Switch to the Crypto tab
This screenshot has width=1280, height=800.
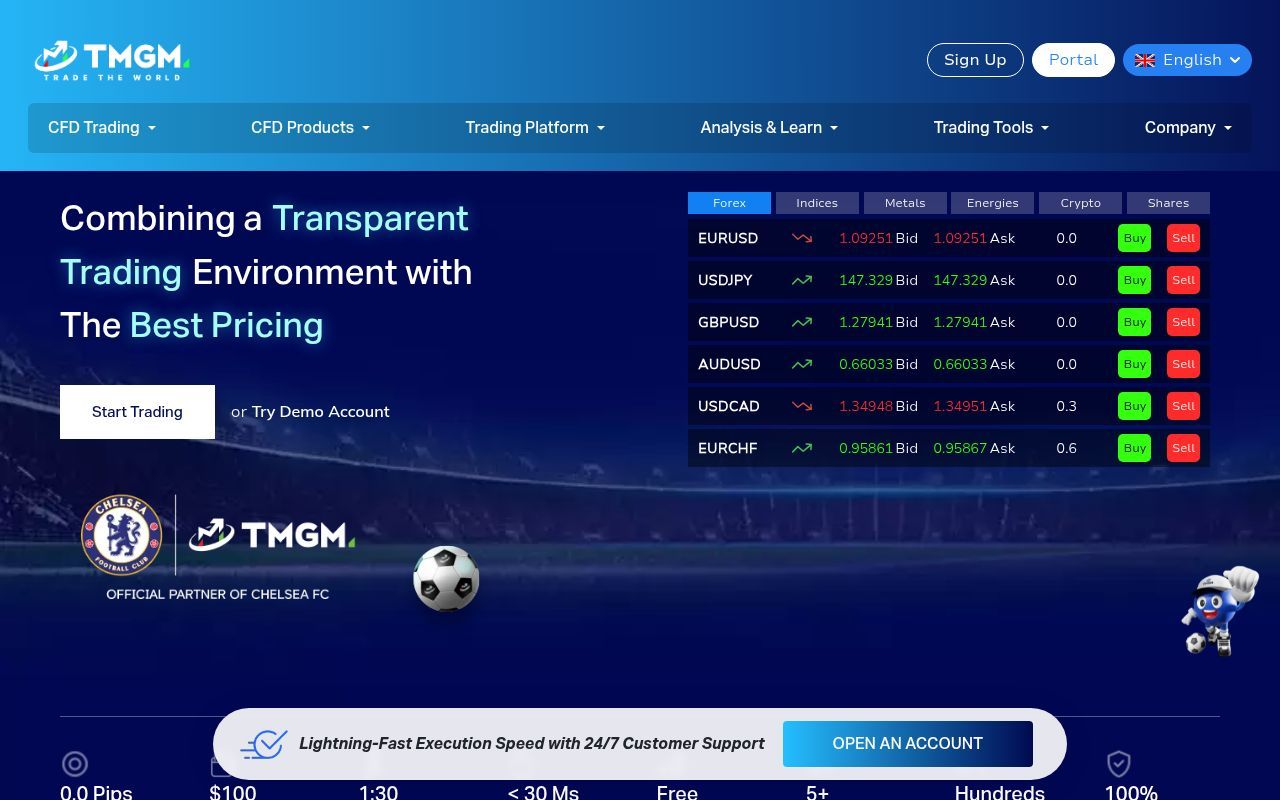(x=1080, y=203)
